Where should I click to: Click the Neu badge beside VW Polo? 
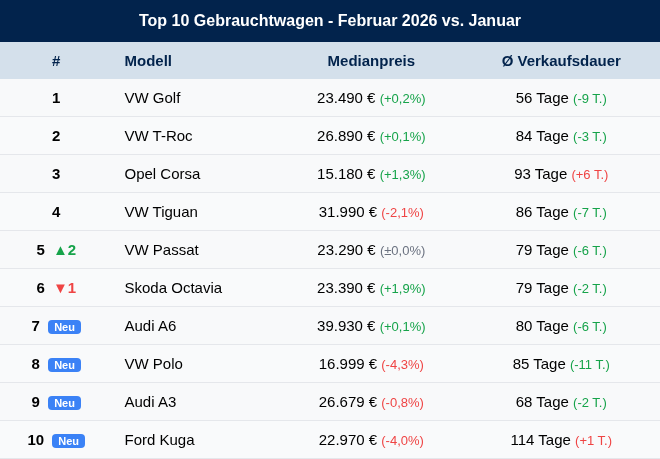tap(64, 365)
